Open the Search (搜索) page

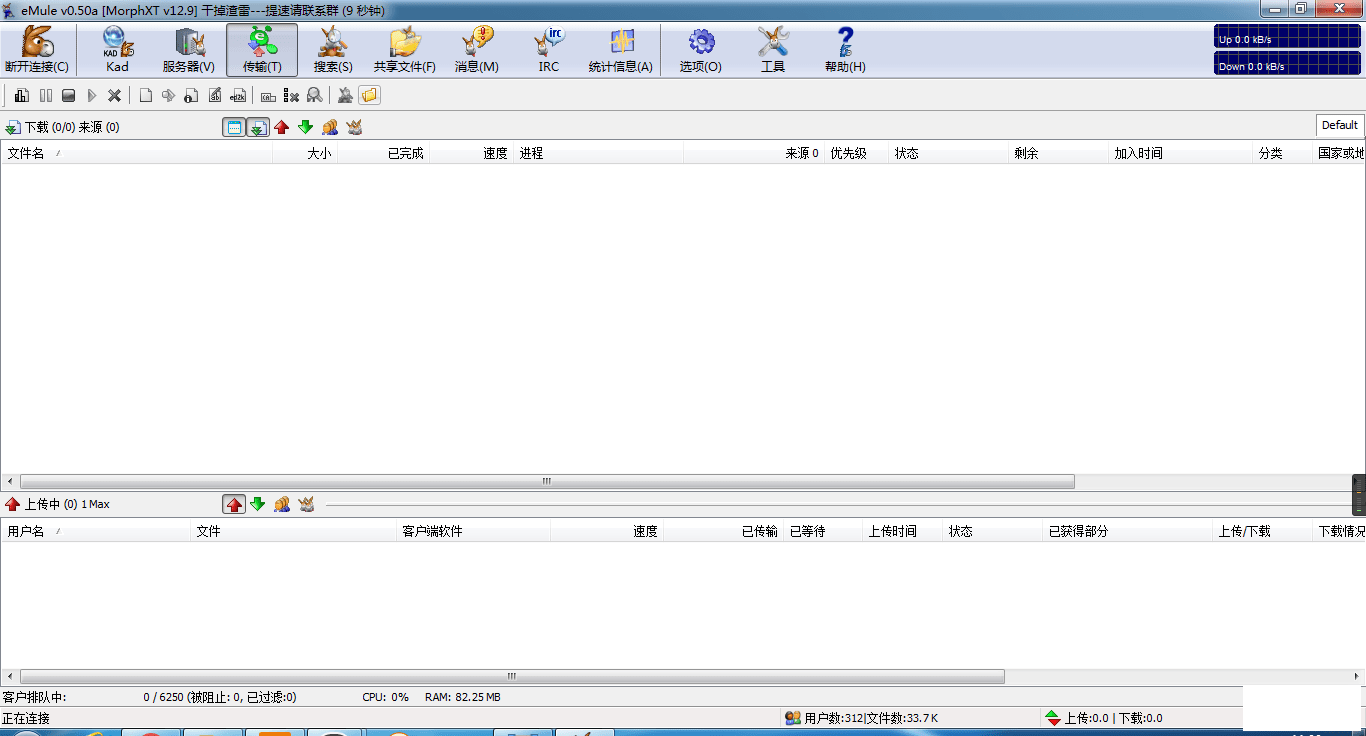click(333, 50)
